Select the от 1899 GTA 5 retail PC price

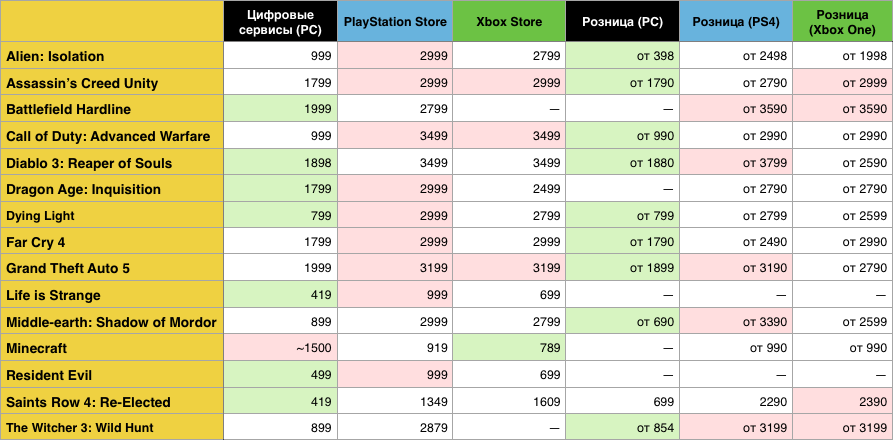622,269
